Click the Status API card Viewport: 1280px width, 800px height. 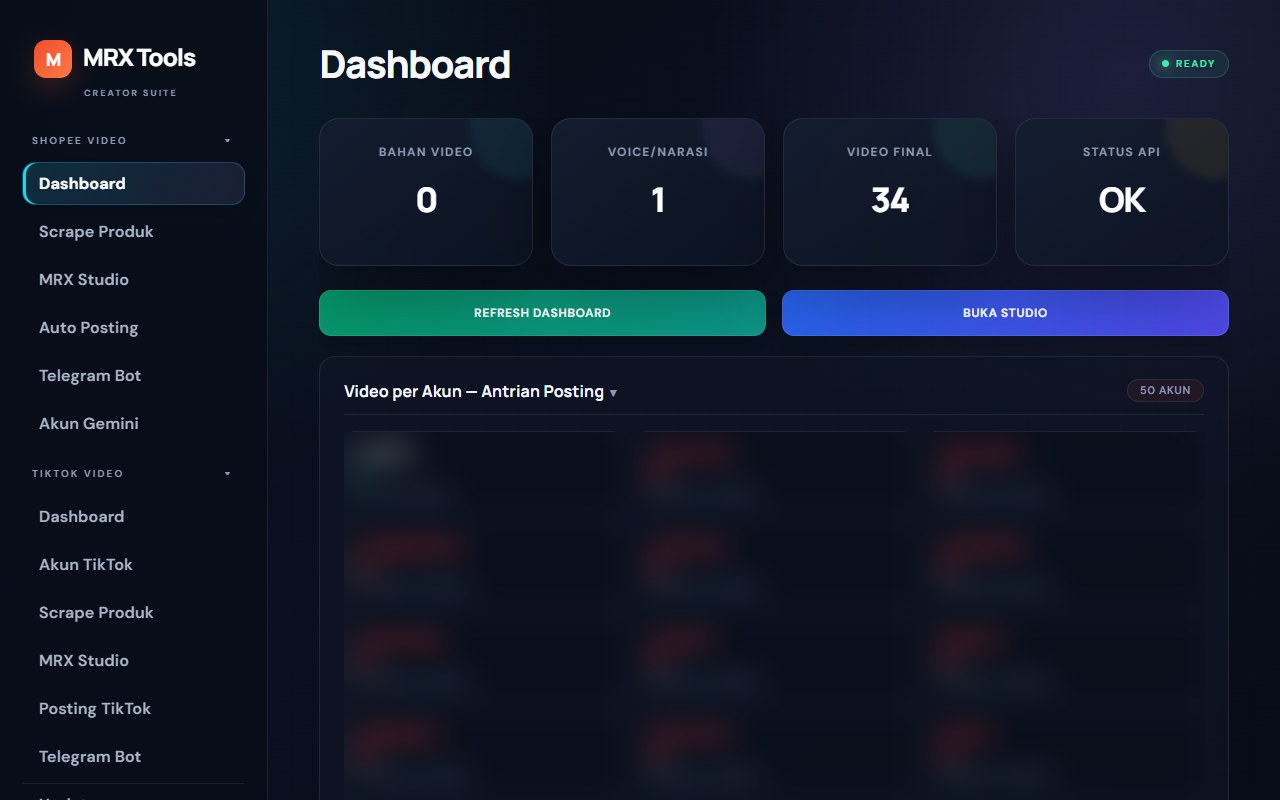coord(1122,192)
